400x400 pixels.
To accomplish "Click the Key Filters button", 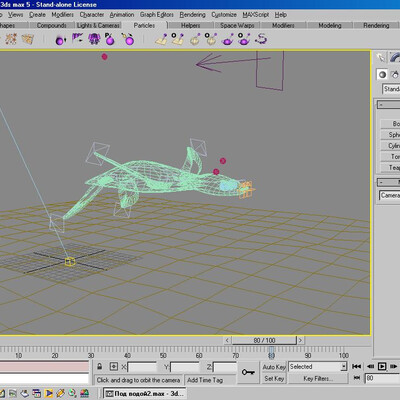I will (x=318, y=379).
